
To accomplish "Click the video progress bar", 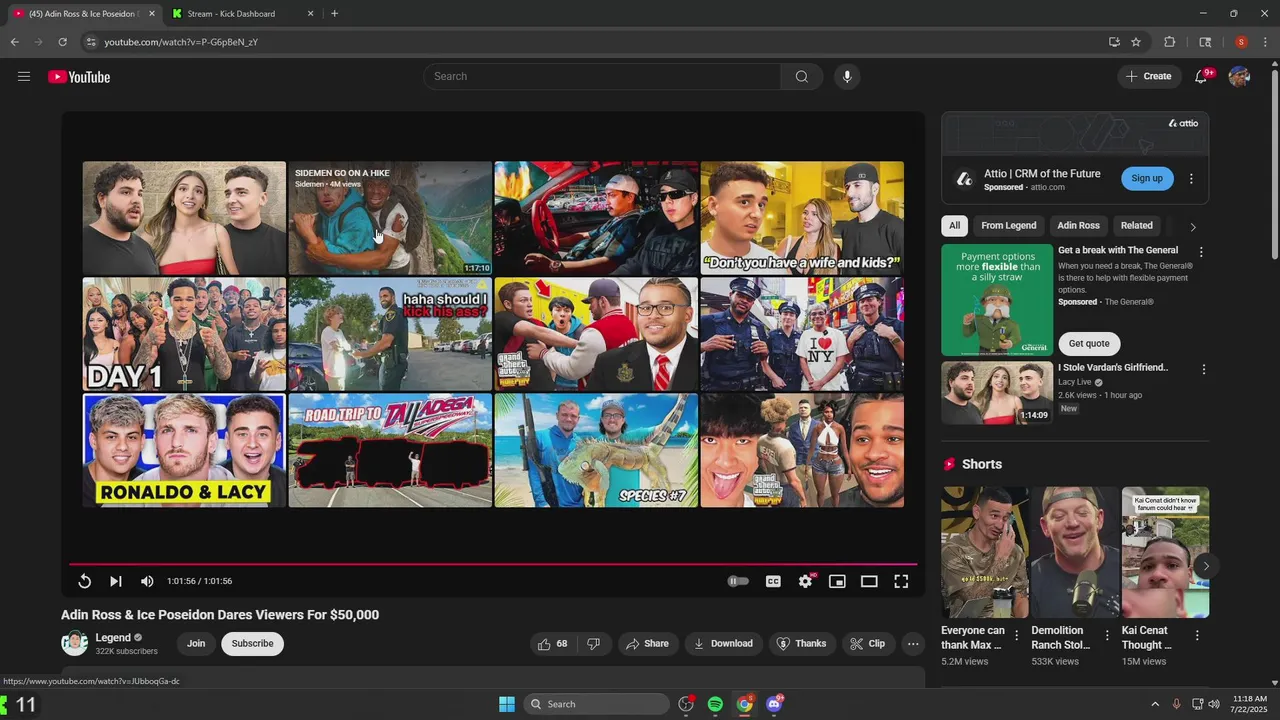I will click(493, 564).
